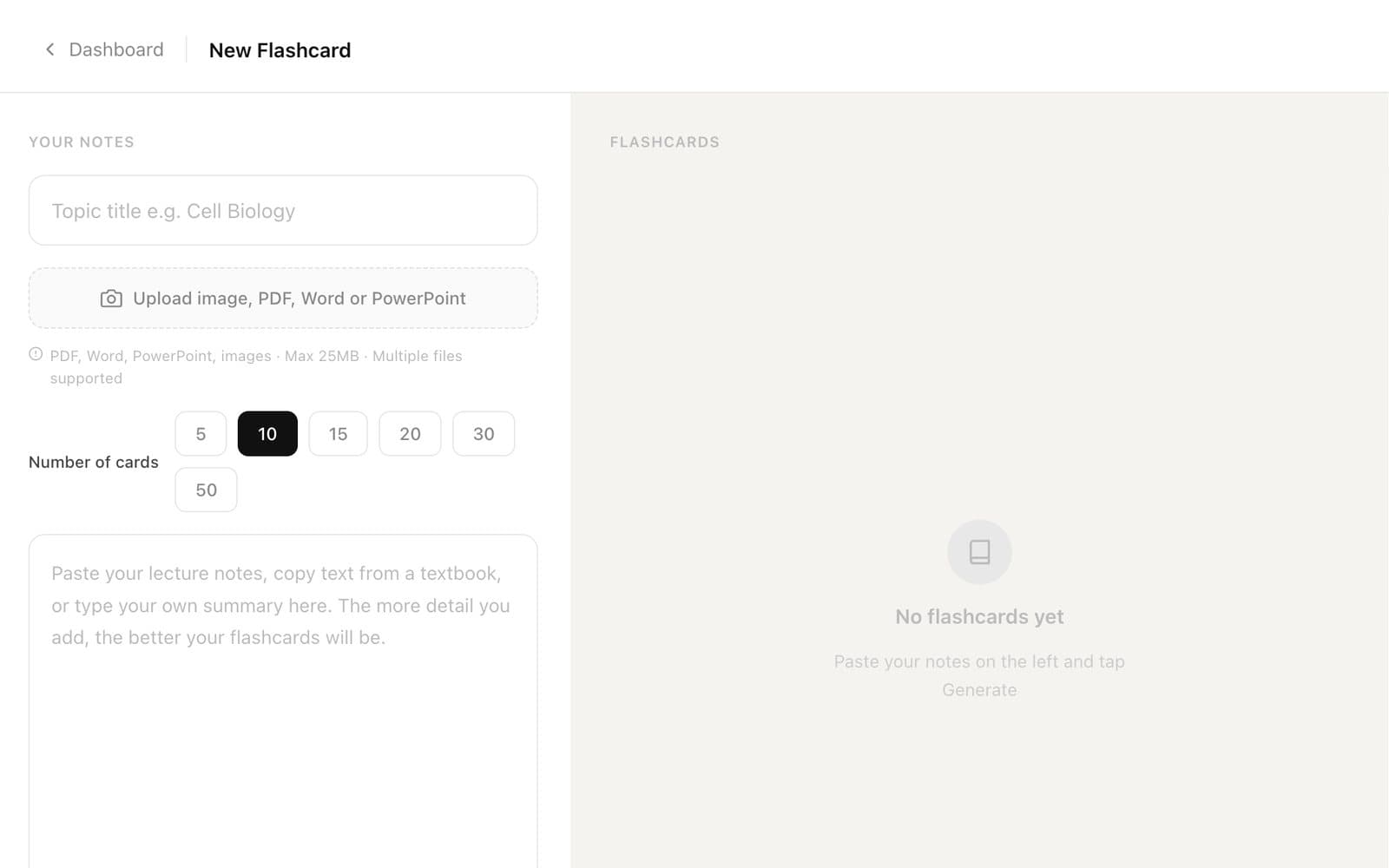Click the No flashcards yet message
The image size is (1389, 868).
979,616
